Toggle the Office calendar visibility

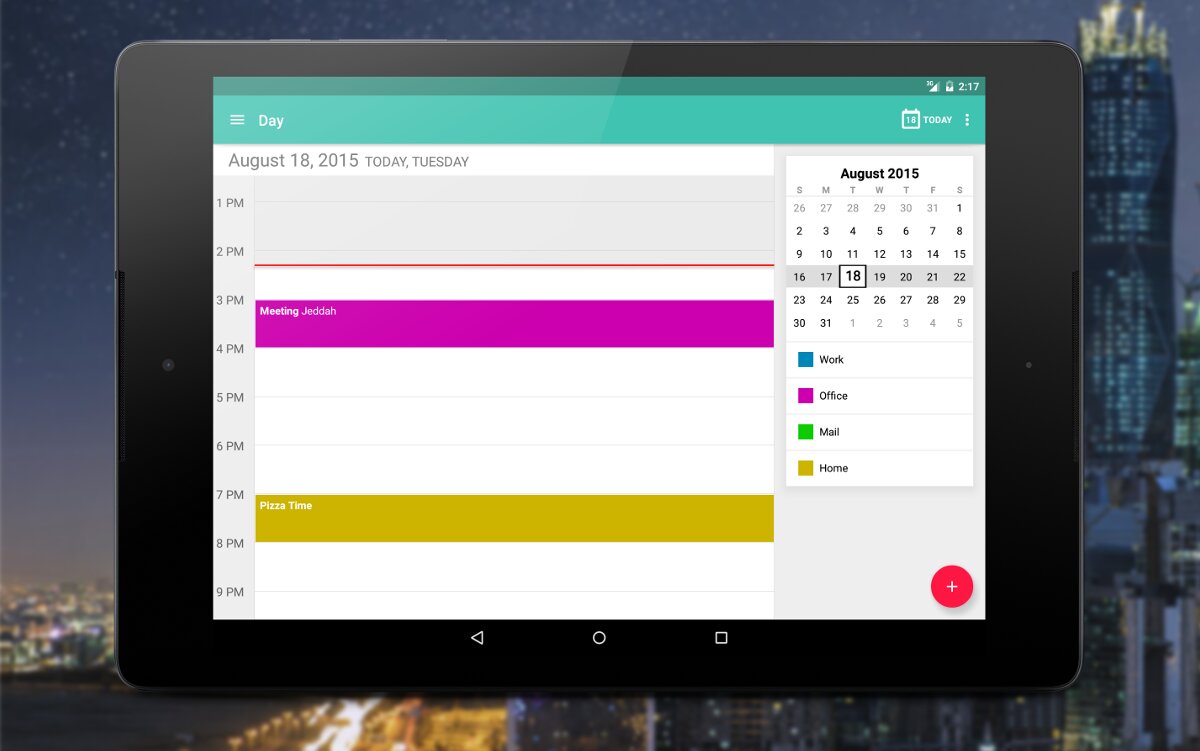(x=806, y=396)
